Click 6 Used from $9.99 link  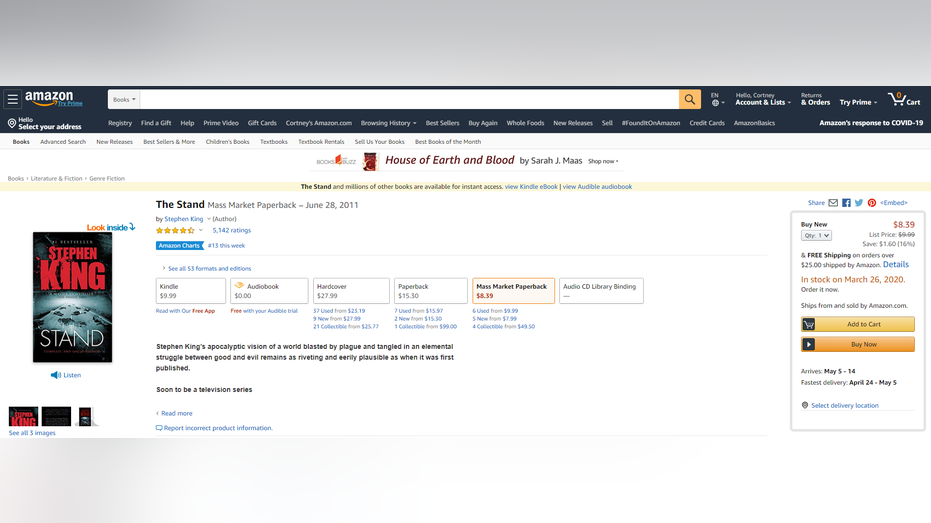[x=495, y=311]
